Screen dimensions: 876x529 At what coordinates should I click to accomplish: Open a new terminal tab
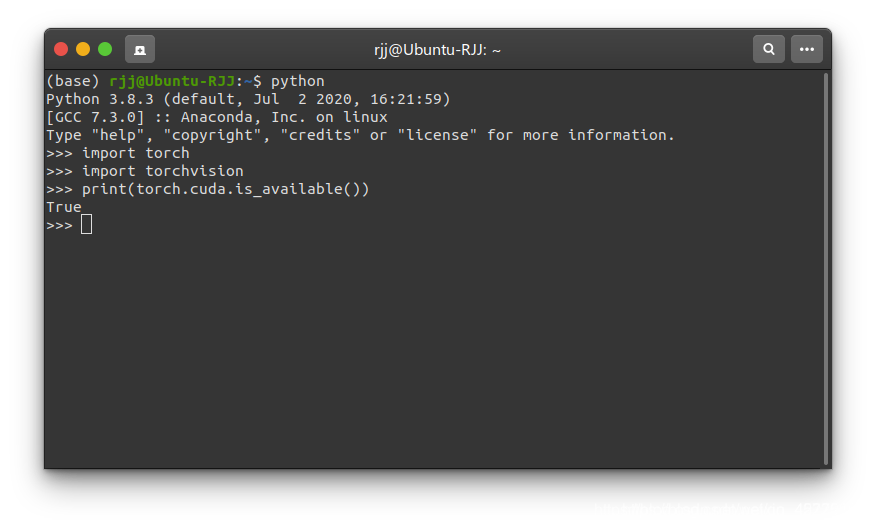pos(140,50)
